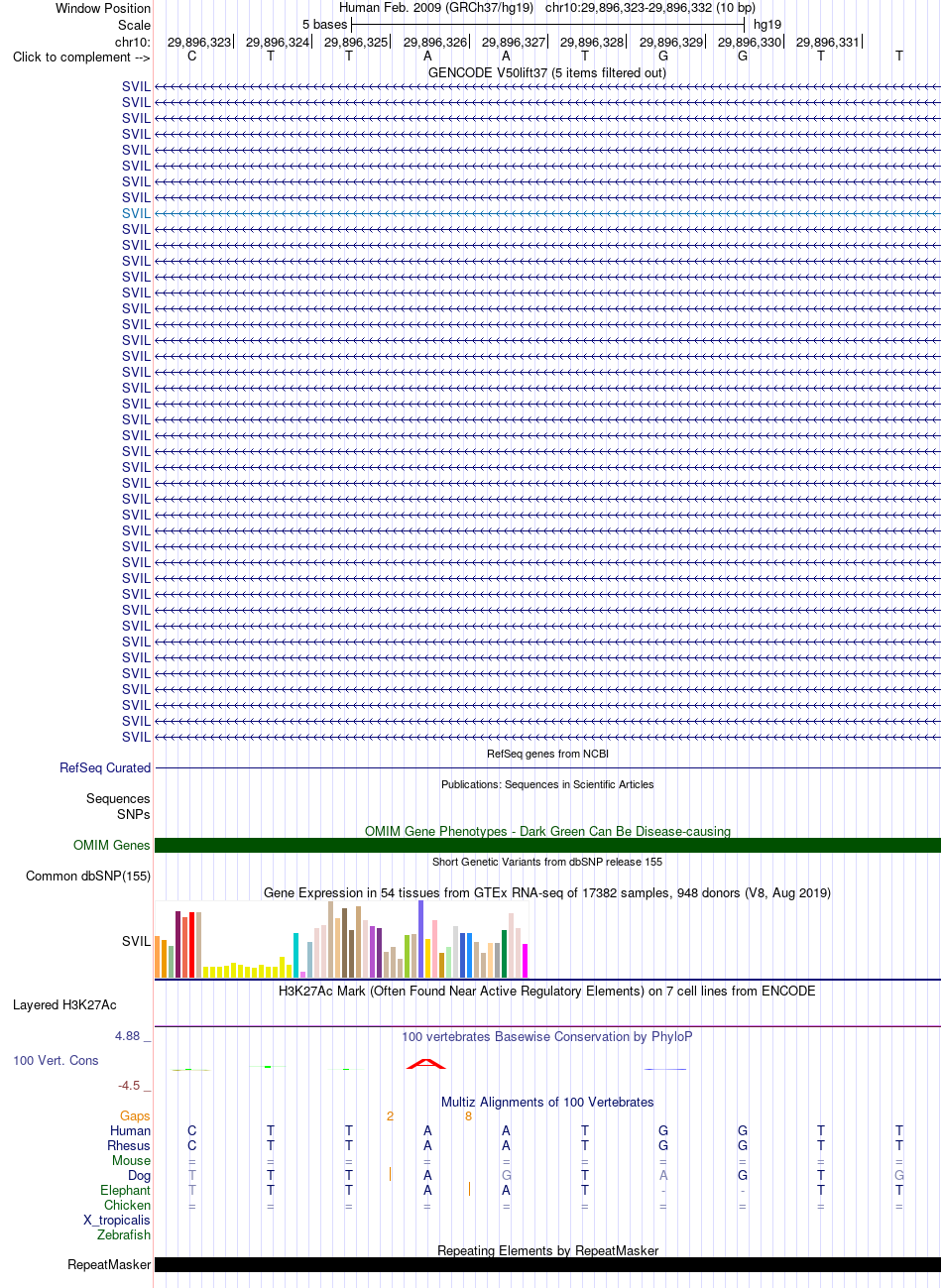Click position marker 29,896,327

click(514, 42)
